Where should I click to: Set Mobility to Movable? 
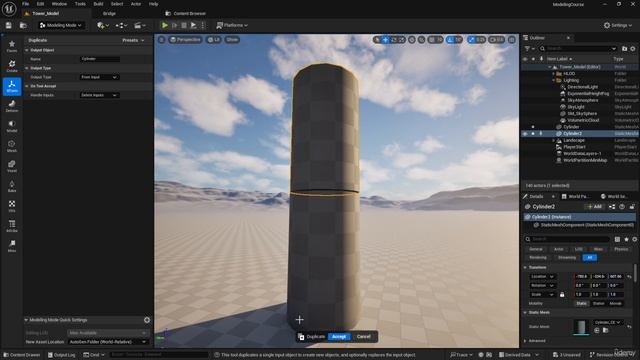point(616,303)
